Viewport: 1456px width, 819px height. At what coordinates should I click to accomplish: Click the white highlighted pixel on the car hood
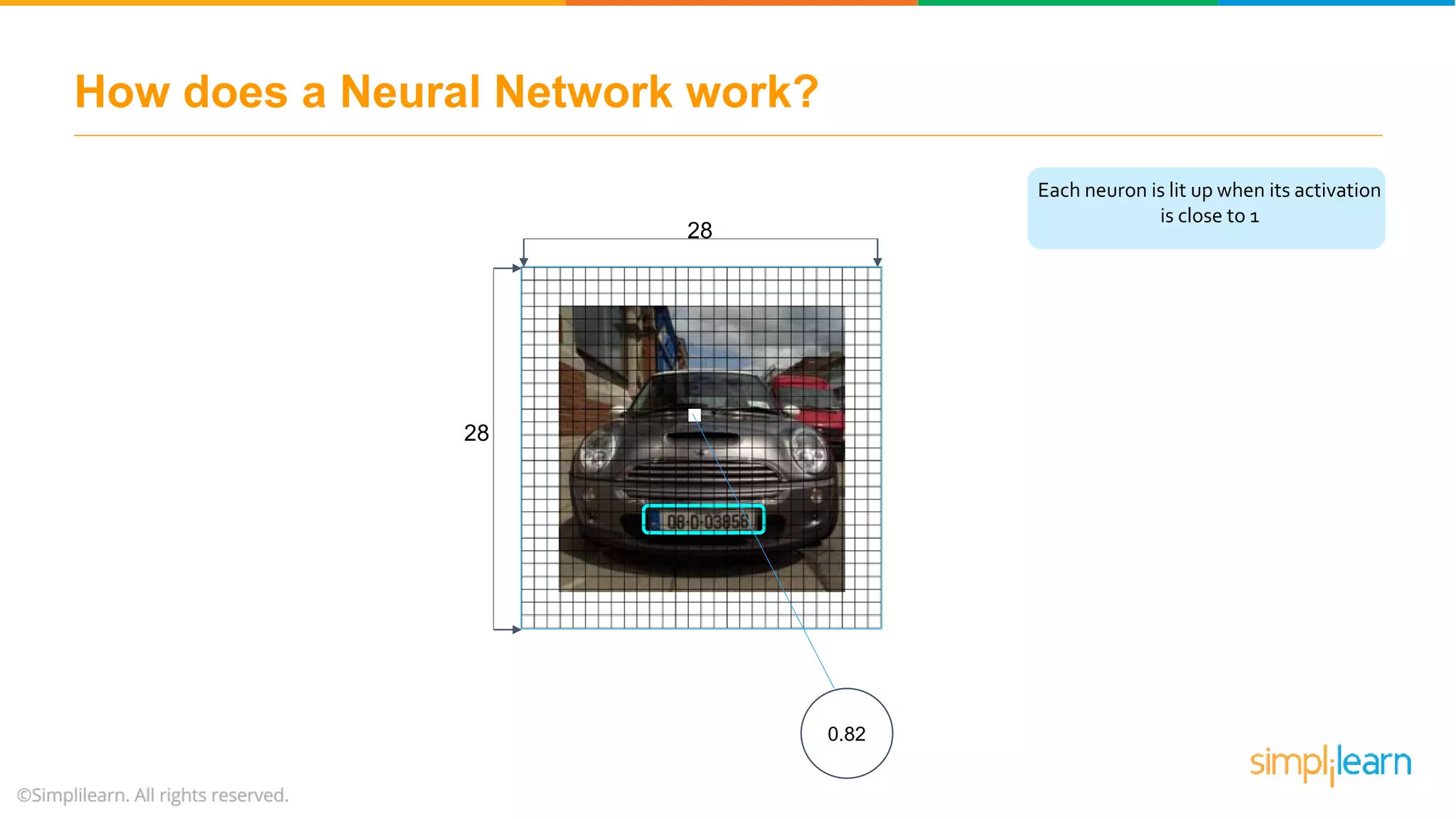pos(695,415)
